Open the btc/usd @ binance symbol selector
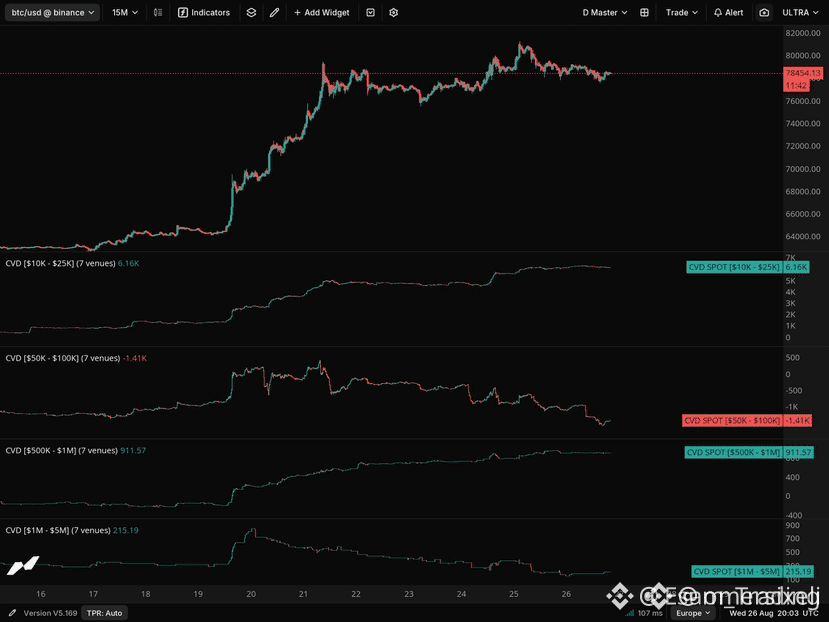The height and width of the screenshot is (622, 829). click(x=52, y=12)
